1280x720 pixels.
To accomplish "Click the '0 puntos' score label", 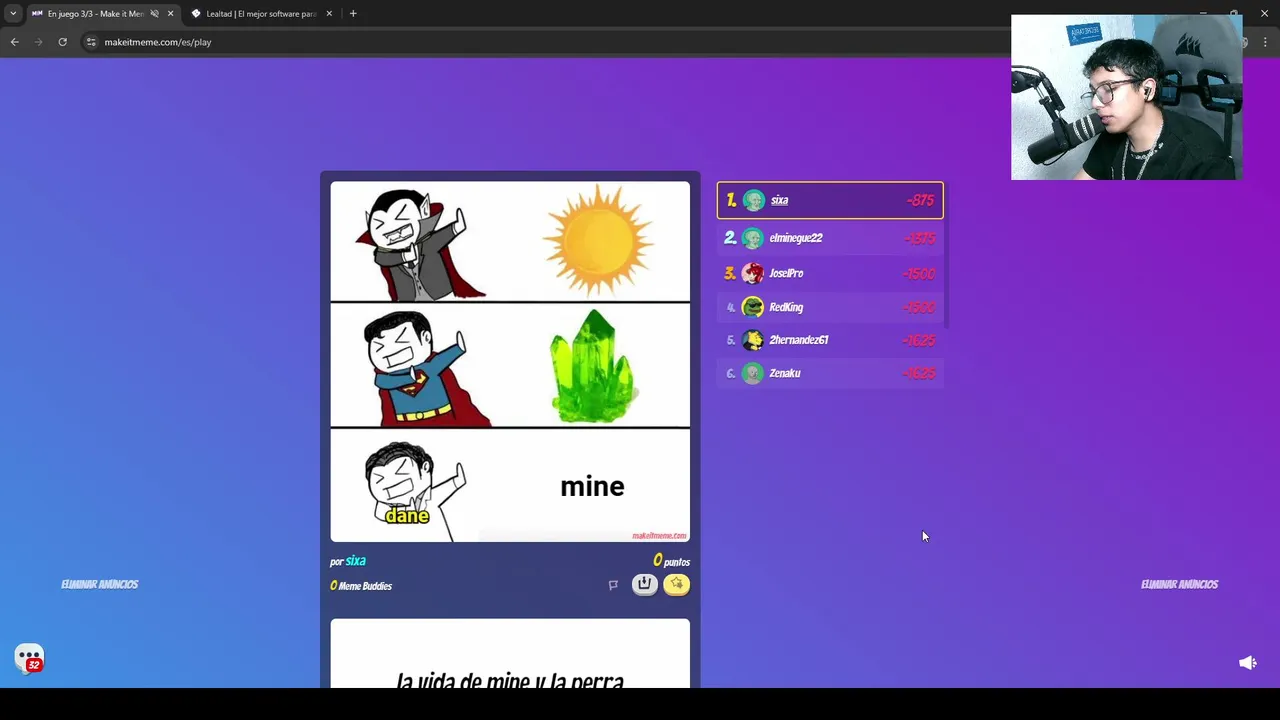I will tap(671, 561).
